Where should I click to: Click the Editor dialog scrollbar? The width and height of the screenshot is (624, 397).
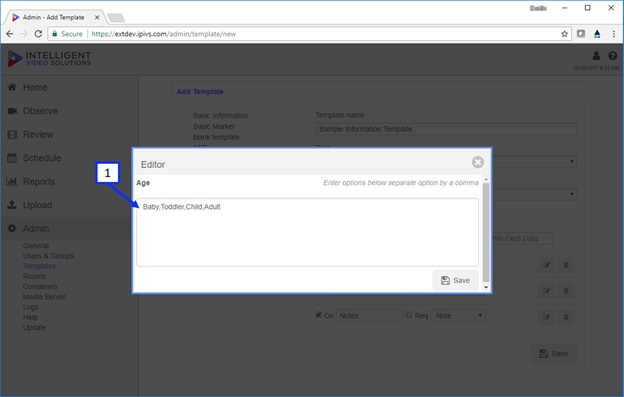[486, 234]
